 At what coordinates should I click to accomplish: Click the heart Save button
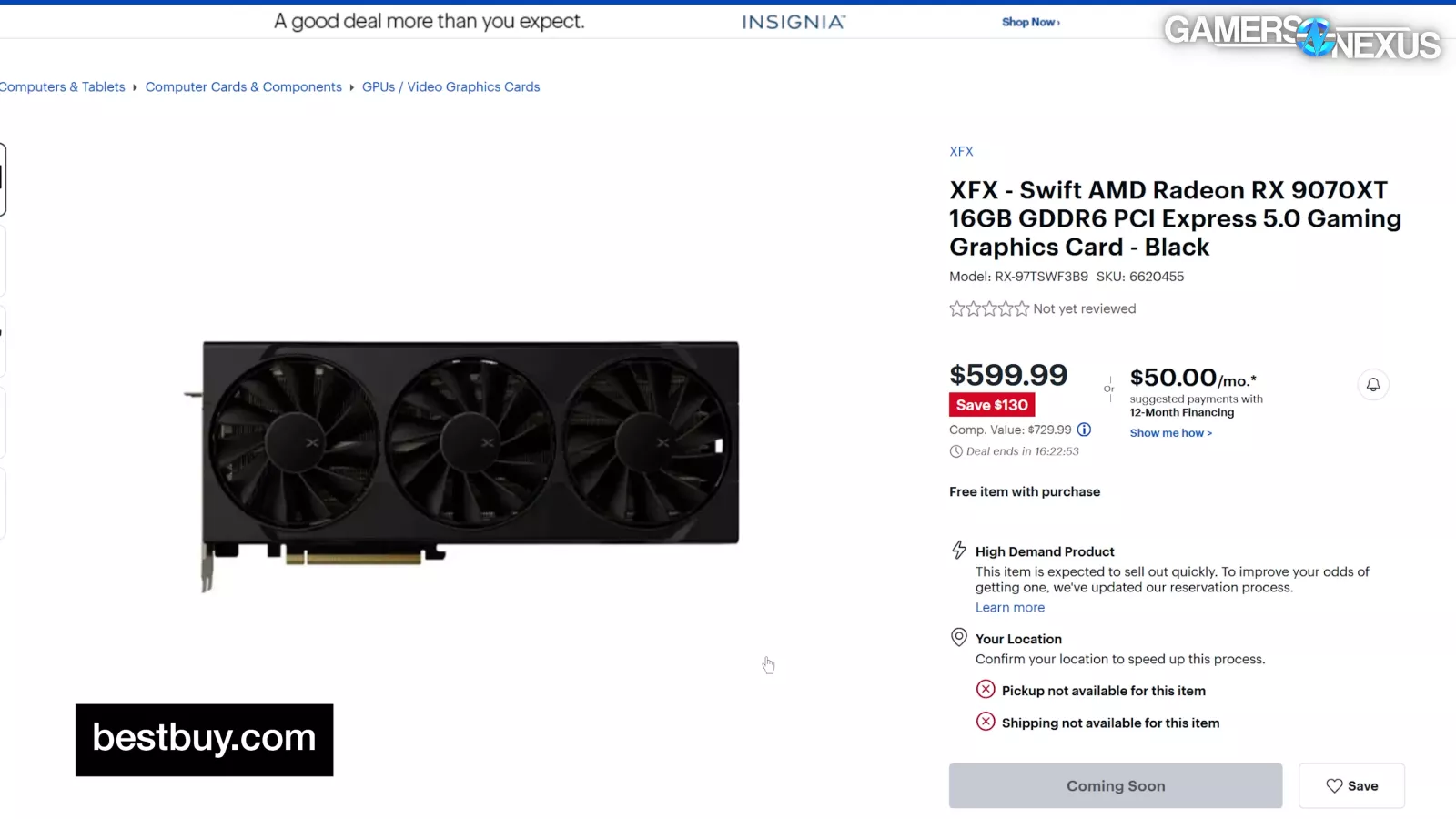(x=1351, y=785)
